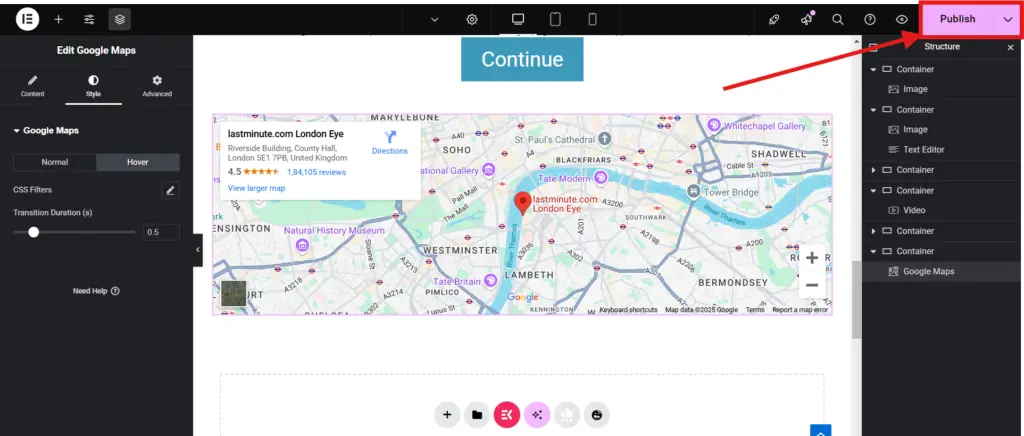Select the Text Editor item in Structure
1024x436 pixels.
point(923,149)
